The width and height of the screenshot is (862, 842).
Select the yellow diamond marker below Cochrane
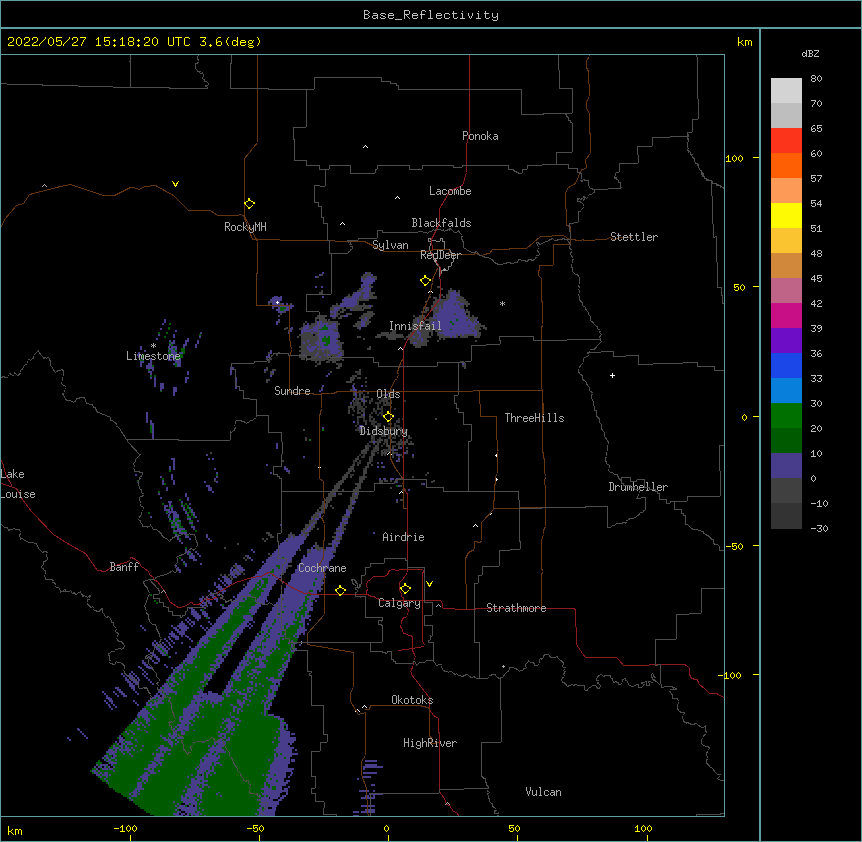click(x=340, y=591)
